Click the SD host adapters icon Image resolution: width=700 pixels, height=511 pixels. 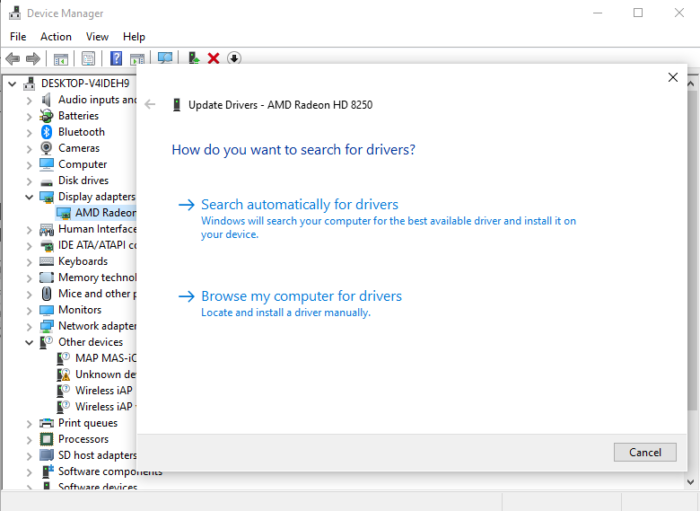46,455
